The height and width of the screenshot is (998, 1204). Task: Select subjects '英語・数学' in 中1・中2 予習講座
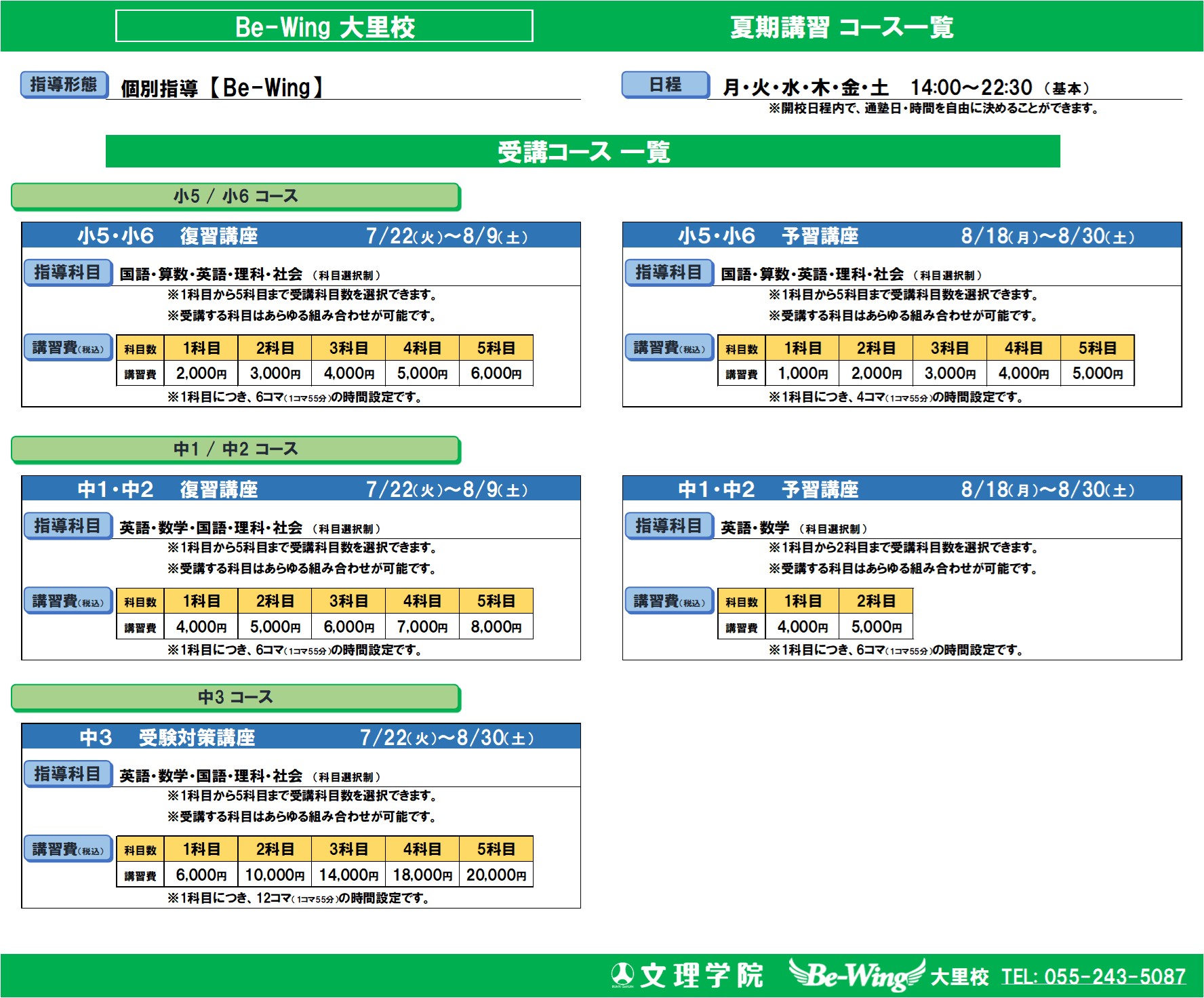(x=755, y=528)
